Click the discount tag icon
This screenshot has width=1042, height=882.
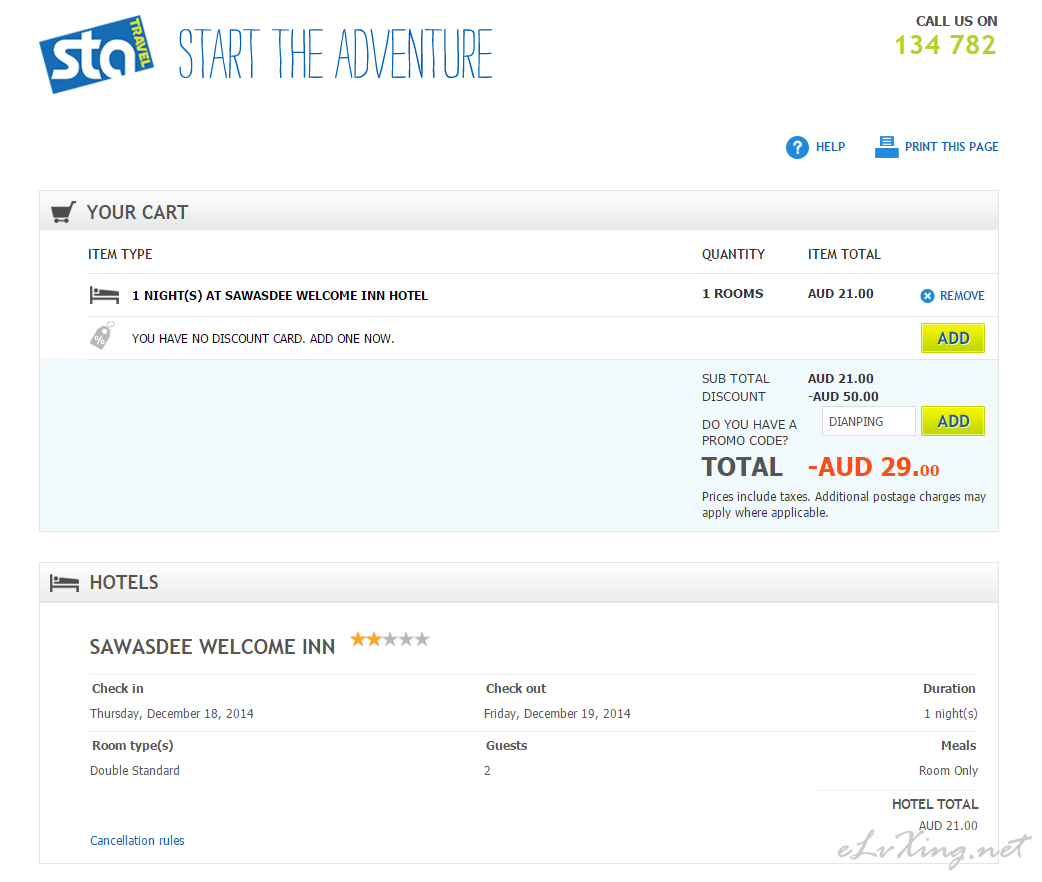coord(102,336)
